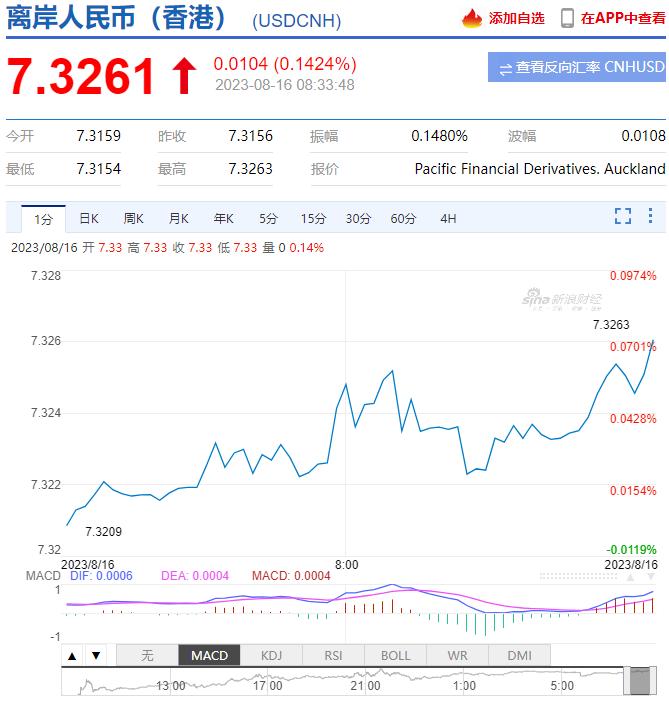Click the overview timeline at 5:00
The width and height of the screenshot is (669, 711).
pos(562,686)
